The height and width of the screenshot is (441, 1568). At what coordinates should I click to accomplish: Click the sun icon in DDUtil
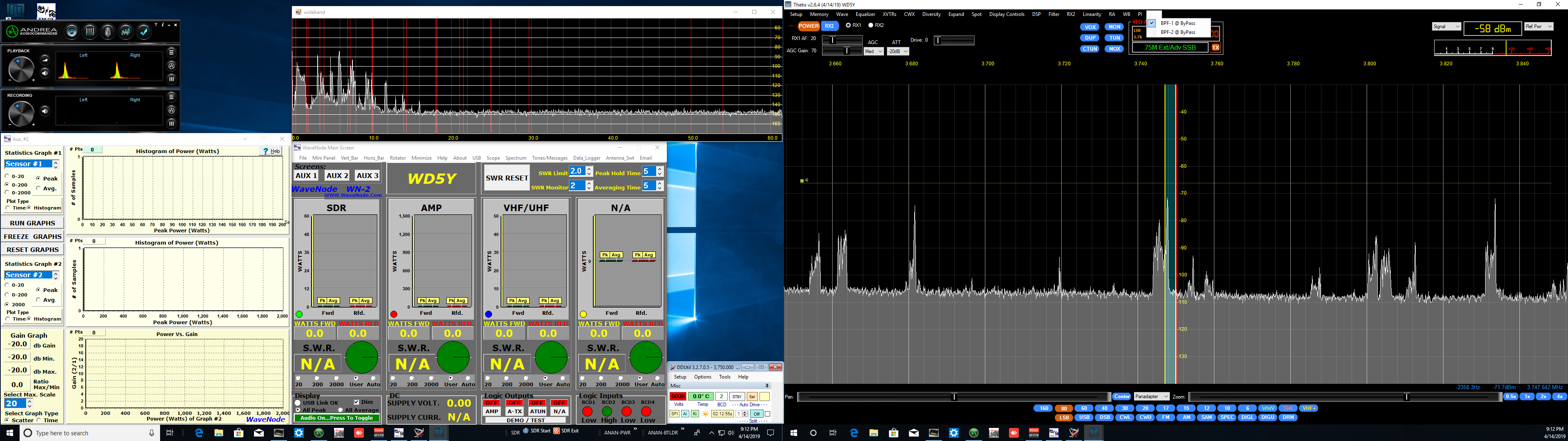pyautogui.click(x=706, y=414)
